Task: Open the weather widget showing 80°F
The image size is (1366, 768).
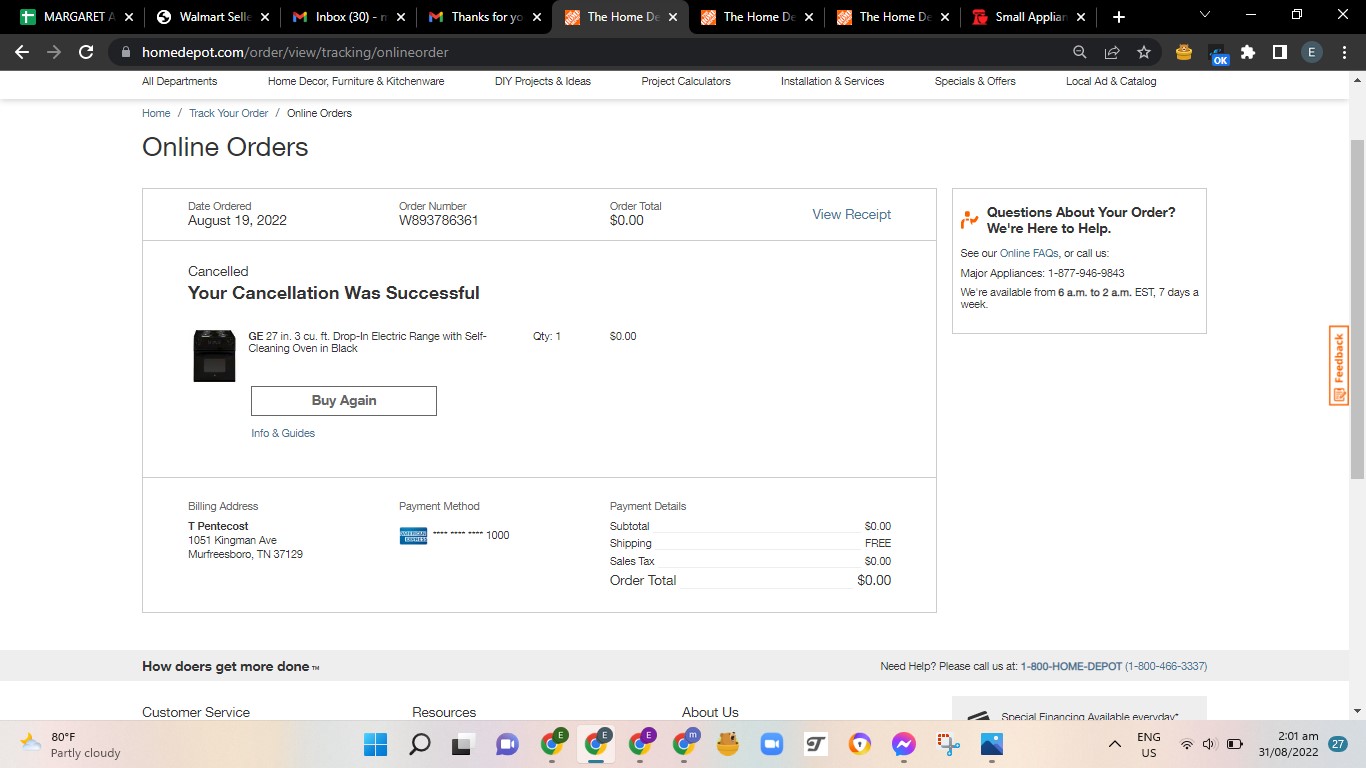Action: [70, 744]
